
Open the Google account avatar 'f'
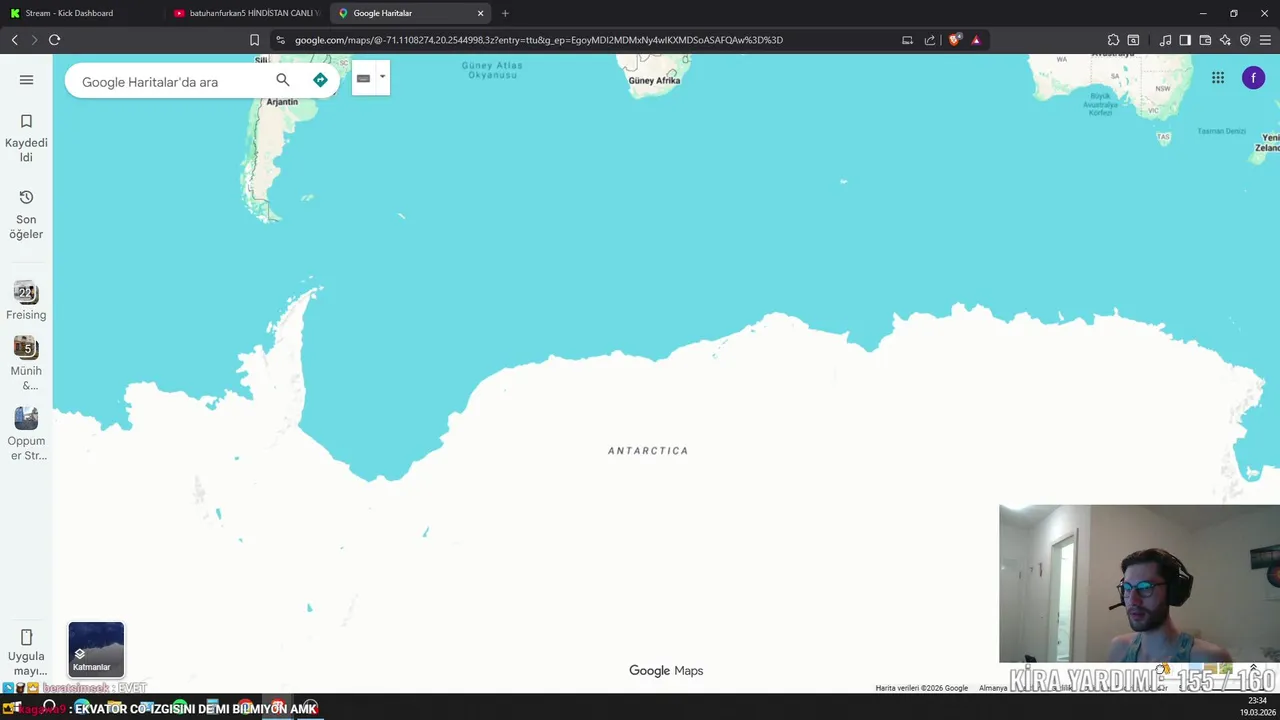click(1253, 78)
